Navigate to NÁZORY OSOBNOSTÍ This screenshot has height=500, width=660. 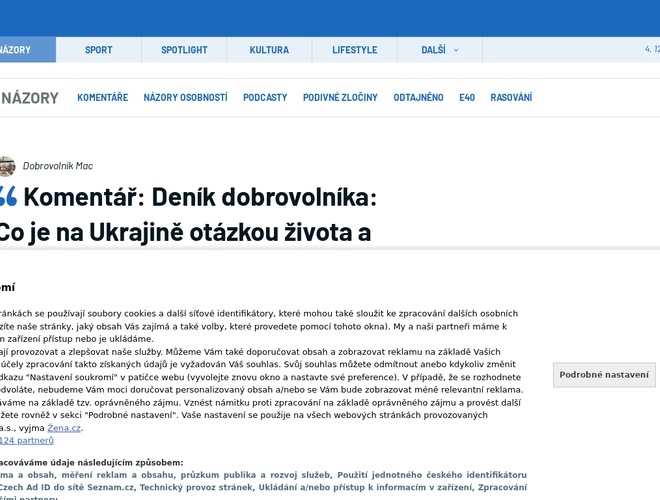click(x=185, y=98)
